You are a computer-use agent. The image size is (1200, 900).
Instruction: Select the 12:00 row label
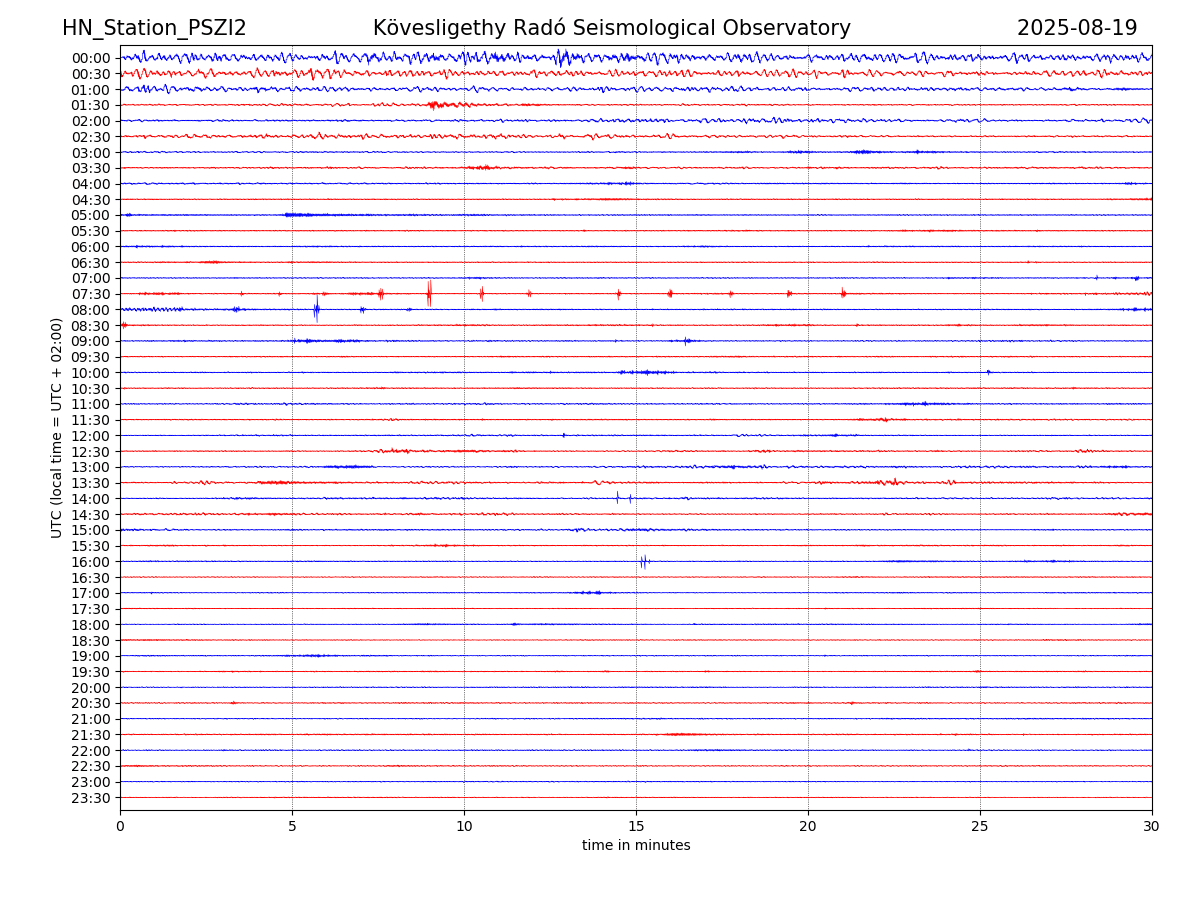pos(90,436)
